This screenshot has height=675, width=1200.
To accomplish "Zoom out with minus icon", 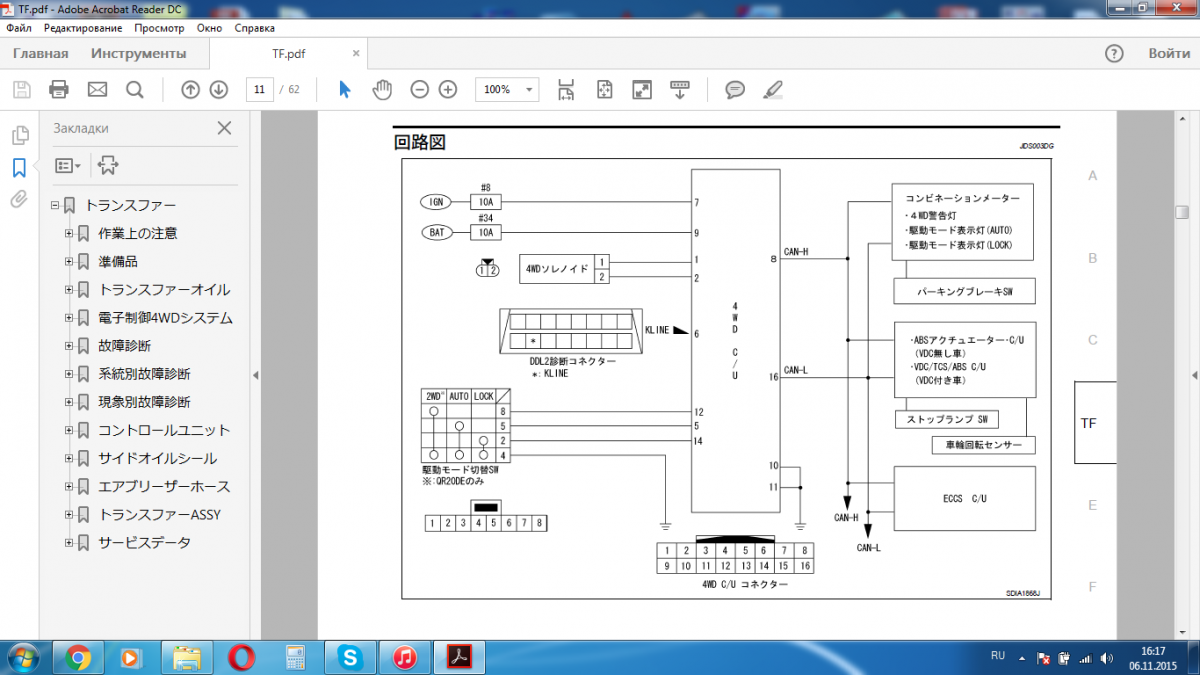I will pyautogui.click(x=420, y=90).
